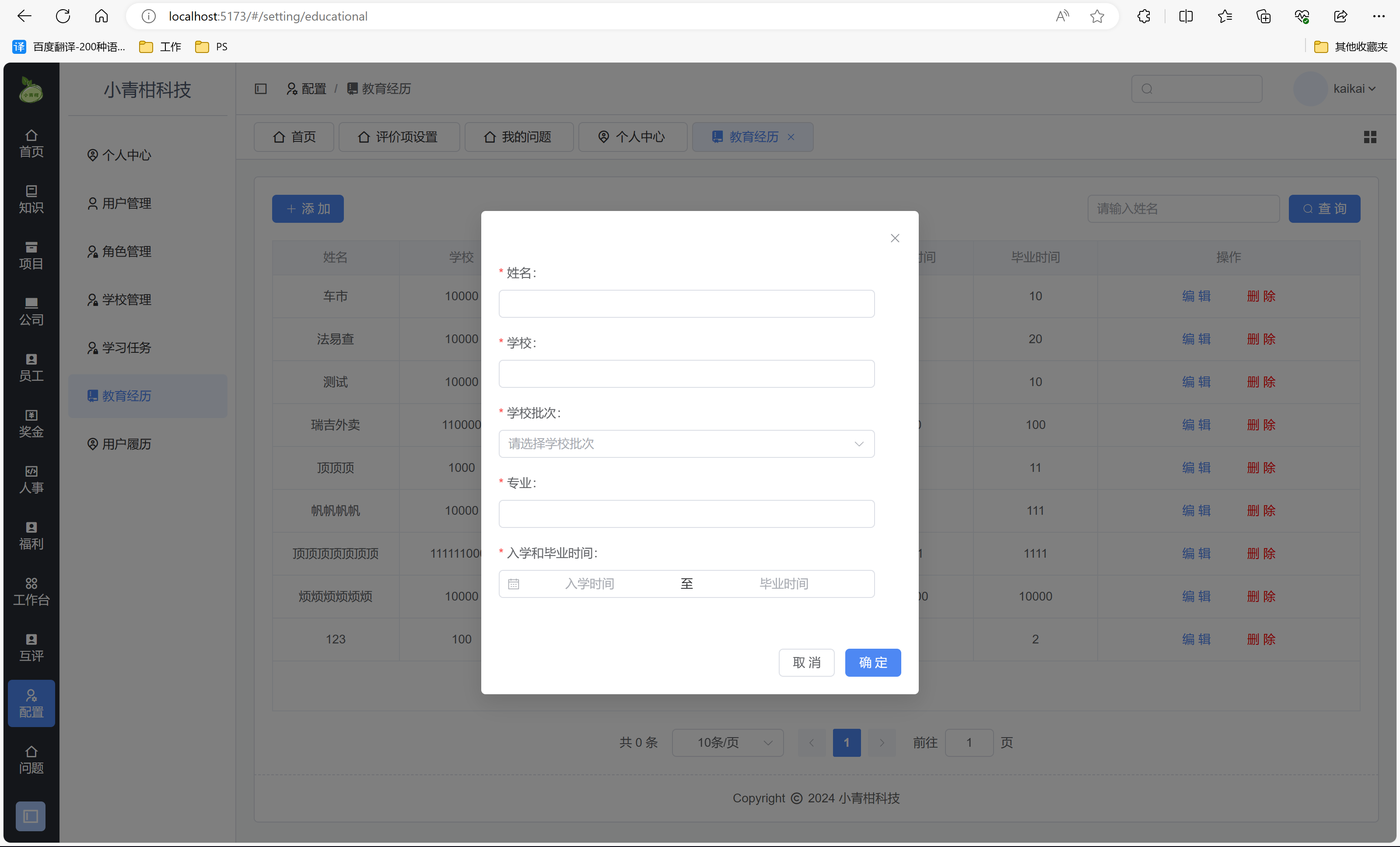Open the 其他收藏夹 bookmarks folder

point(1351,46)
